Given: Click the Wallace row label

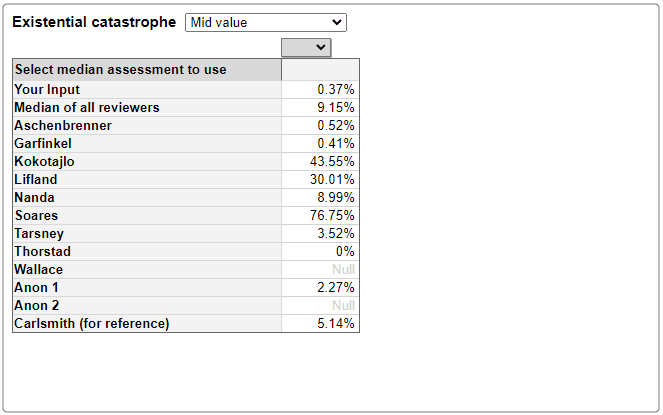Looking at the screenshot, I should (38, 269).
